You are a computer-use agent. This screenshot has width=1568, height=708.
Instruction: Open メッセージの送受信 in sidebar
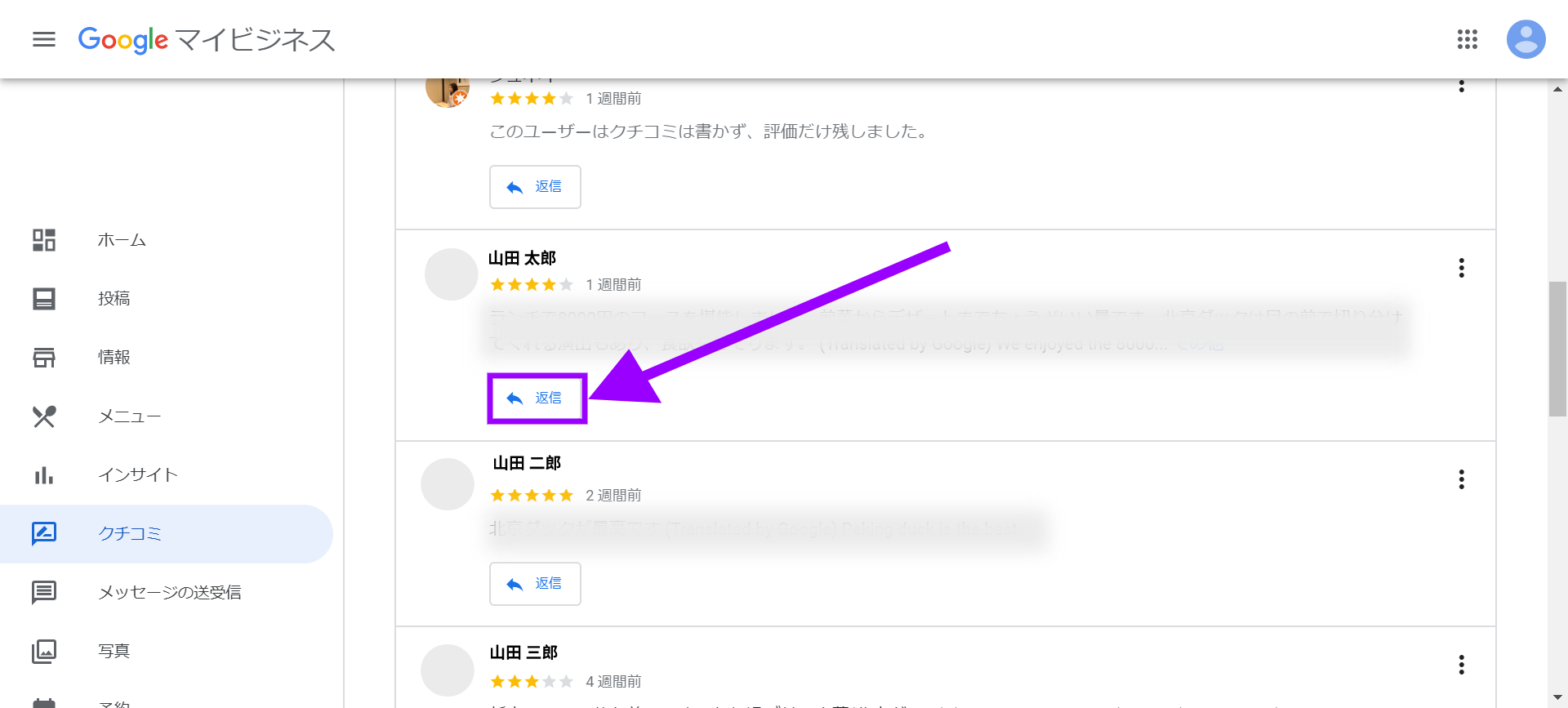pyautogui.click(x=167, y=592)
